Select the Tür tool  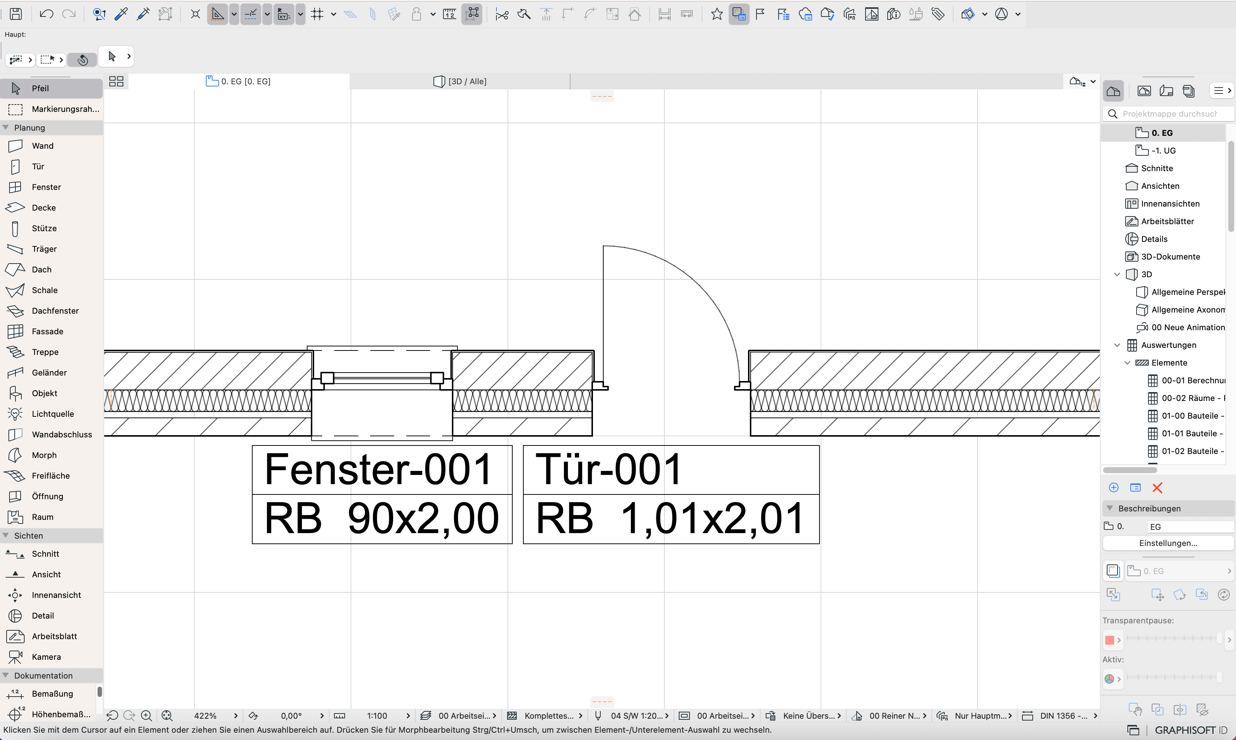coord(51,167)
